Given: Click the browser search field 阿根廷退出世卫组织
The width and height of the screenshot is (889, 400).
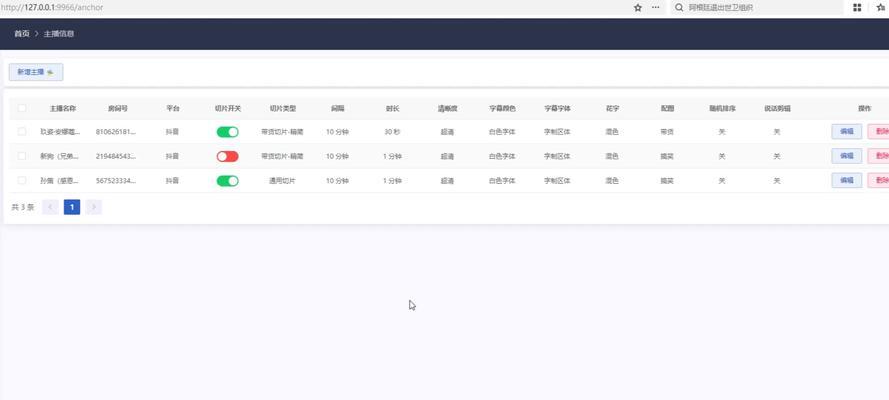Looking at the screenshot, I should (757, 8).
